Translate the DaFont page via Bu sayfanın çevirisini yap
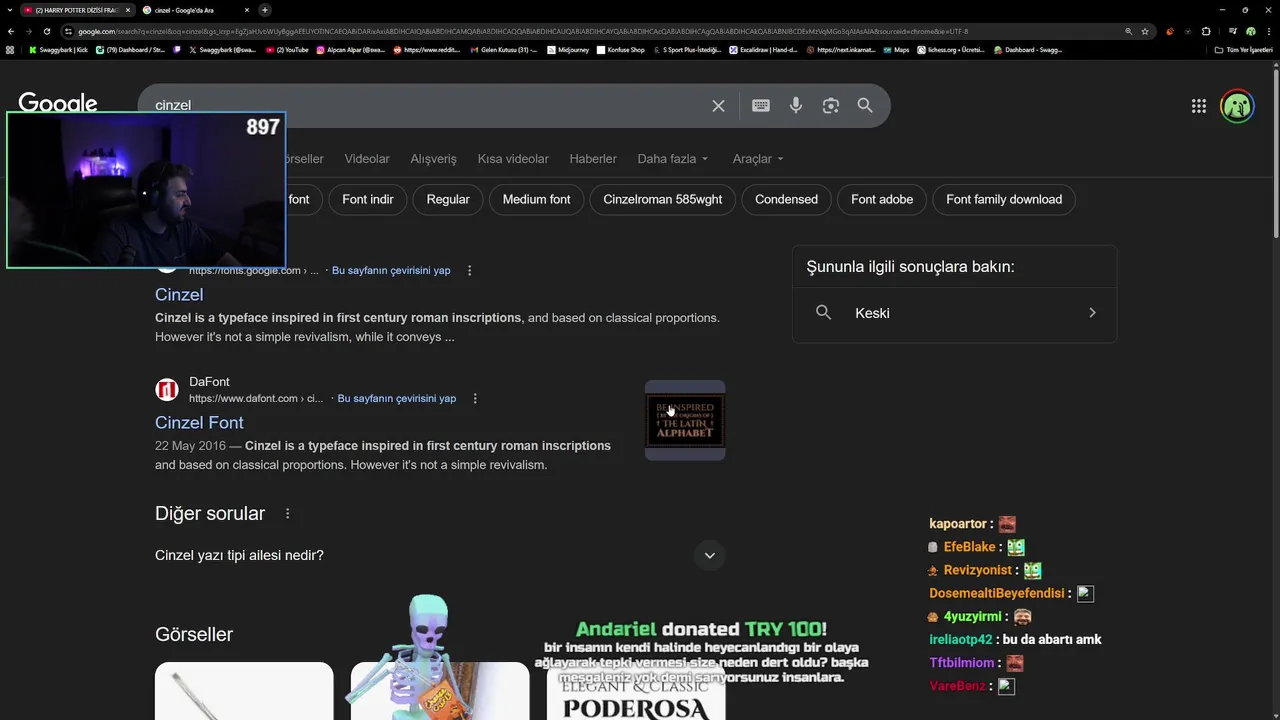1280x720 pixels. [397, 398]
